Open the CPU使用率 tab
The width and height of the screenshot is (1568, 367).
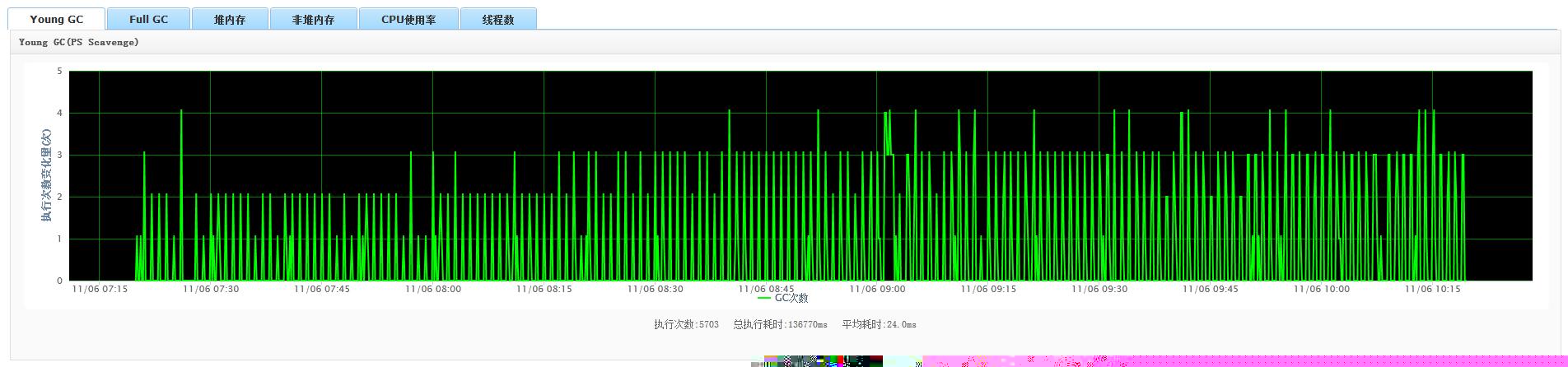click(408, 19)
